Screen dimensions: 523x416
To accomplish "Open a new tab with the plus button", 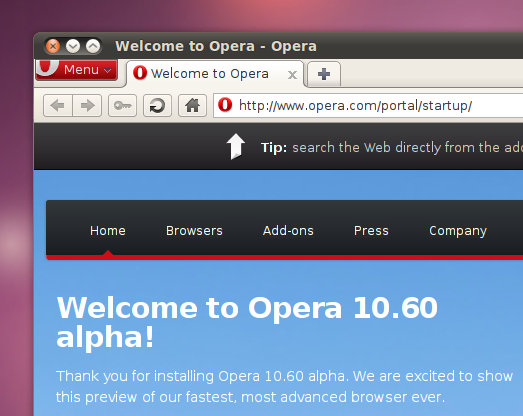I will point(324,74).
